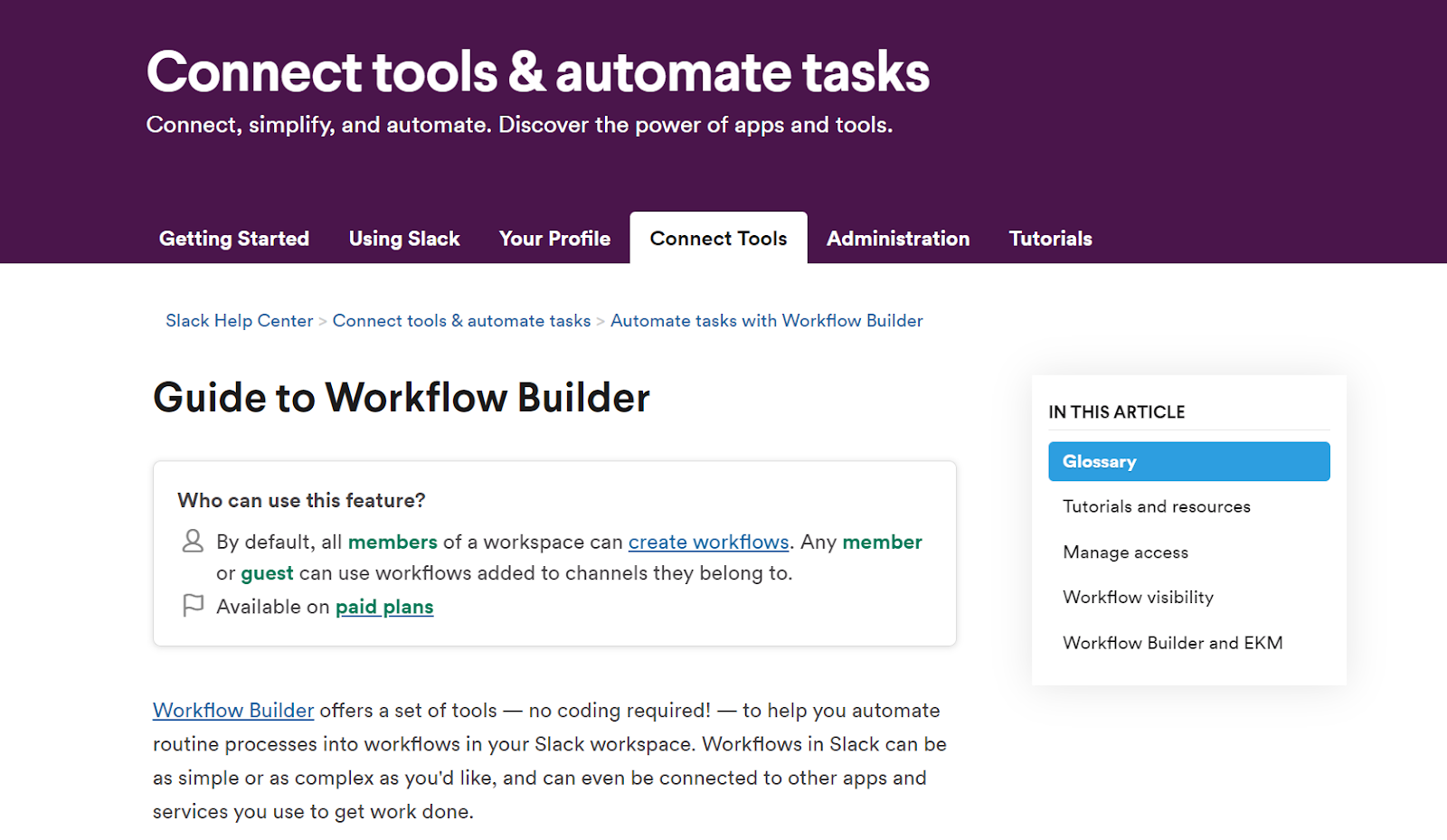
Task: Open the Using Slack section
Action: click(403, 238)
